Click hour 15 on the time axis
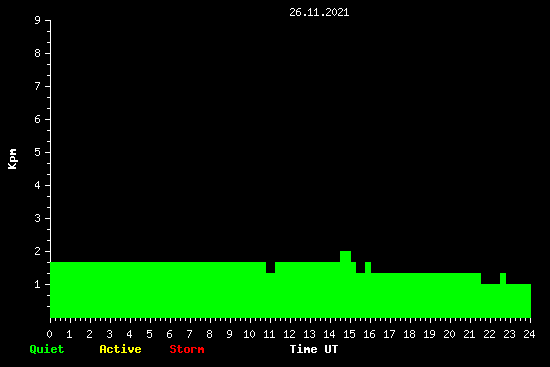 pyautogui.click(x=349, y=334)
